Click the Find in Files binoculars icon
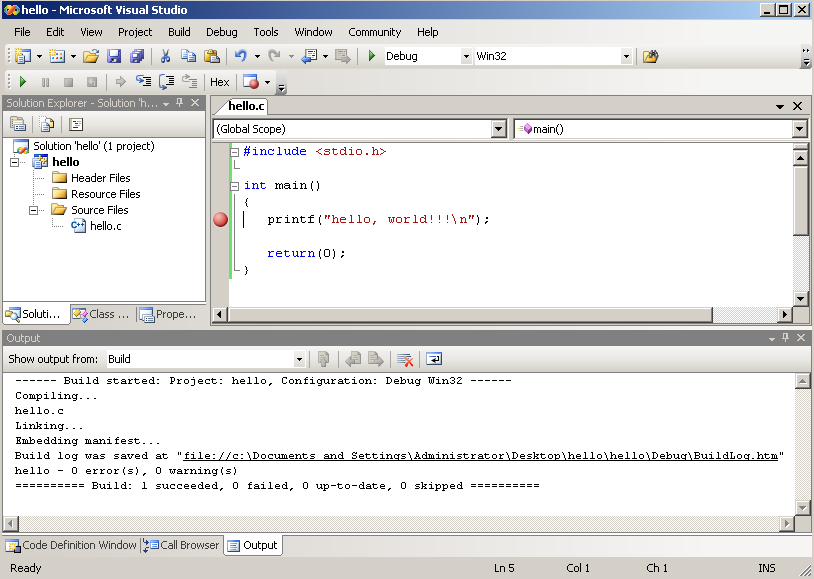Viewport: 814px width, 579px height. point(650,56)
